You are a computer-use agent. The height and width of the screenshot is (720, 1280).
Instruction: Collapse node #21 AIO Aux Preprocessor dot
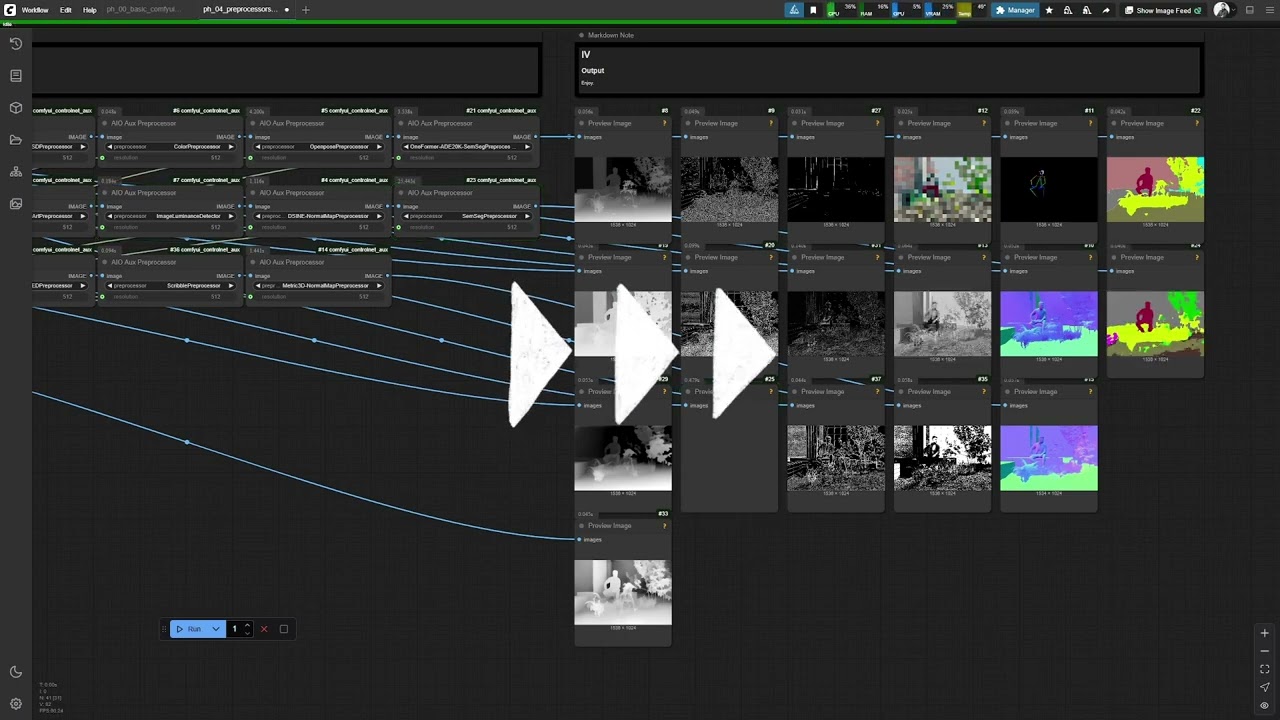pos(399,124)
